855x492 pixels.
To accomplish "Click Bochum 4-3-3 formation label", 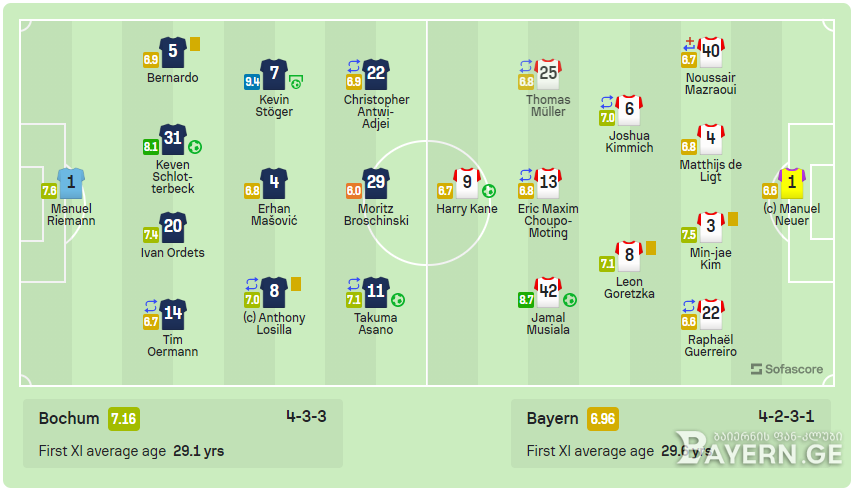I will coord(306,417).
